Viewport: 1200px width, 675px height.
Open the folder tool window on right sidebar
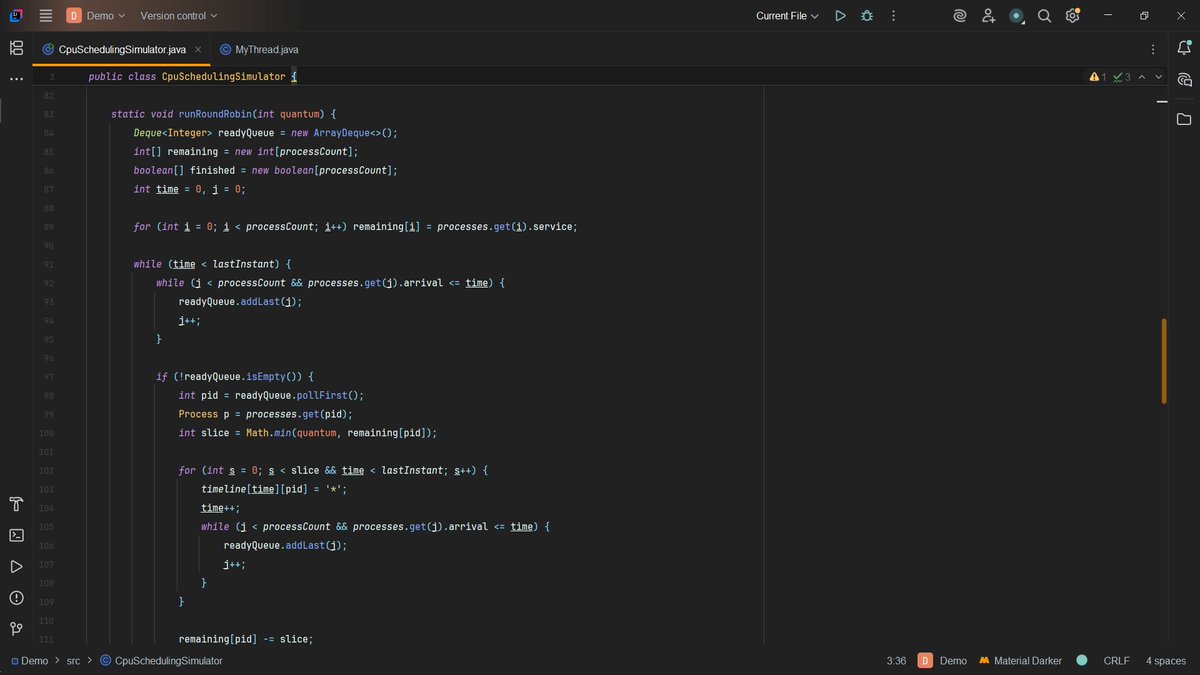(1184, 119)
